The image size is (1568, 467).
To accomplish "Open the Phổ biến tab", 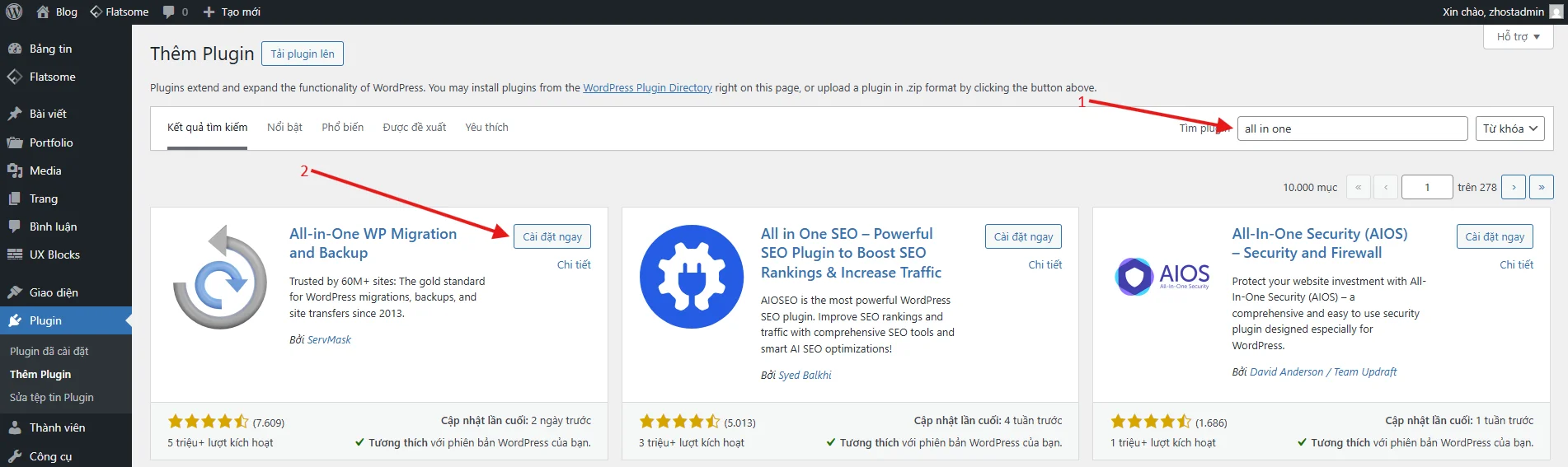I will [x=342, y=127].
